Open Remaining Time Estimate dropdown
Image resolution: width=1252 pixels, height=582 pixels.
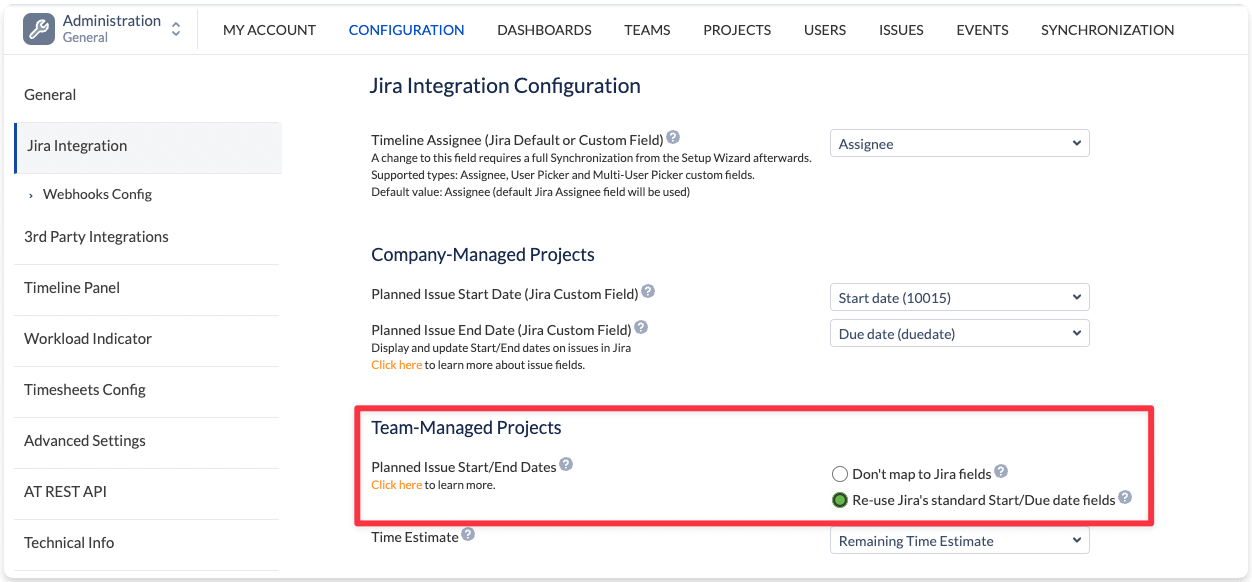tap(959, 541)
